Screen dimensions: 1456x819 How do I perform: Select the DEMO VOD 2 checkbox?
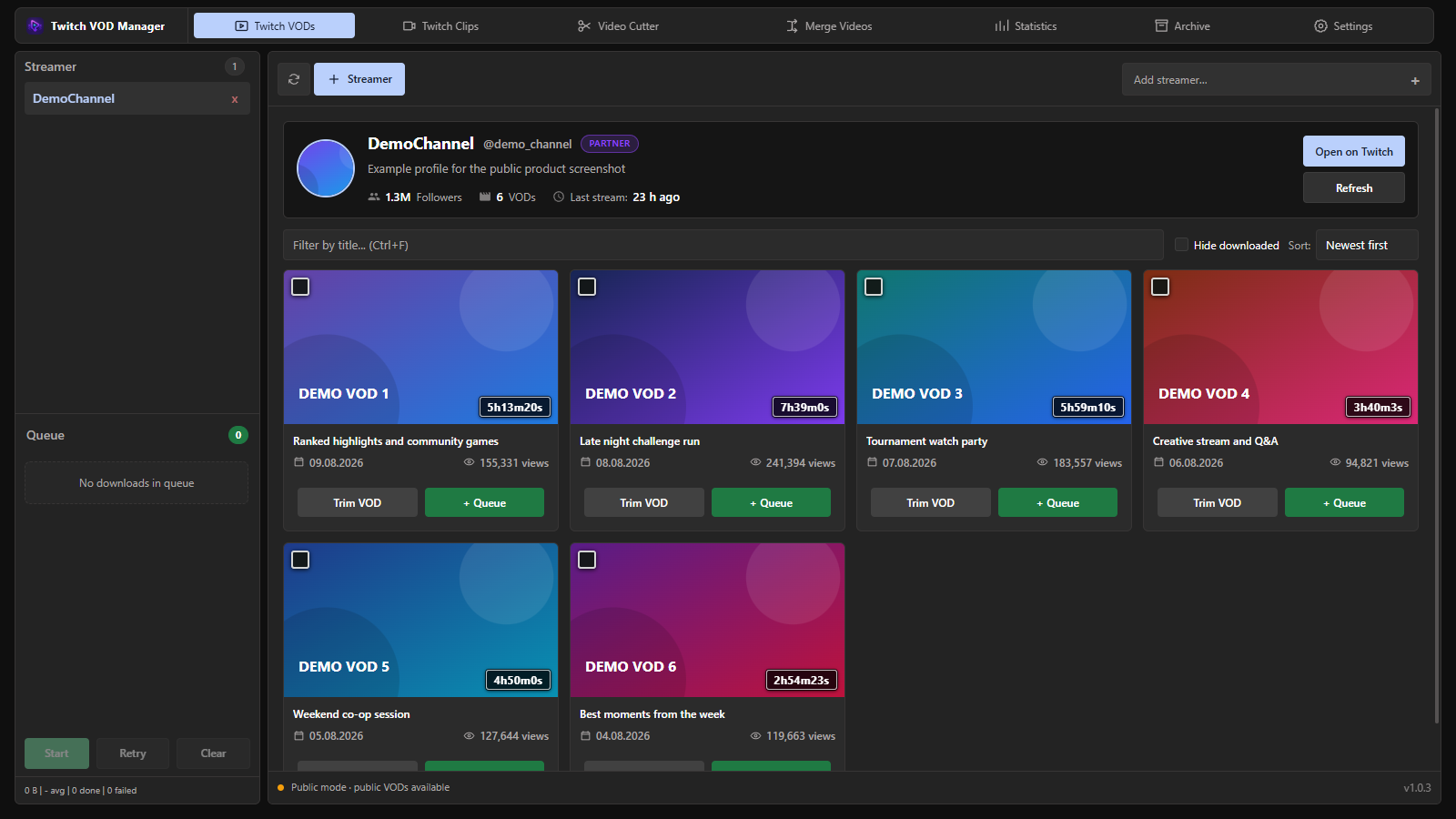click(x=587, y=287)
